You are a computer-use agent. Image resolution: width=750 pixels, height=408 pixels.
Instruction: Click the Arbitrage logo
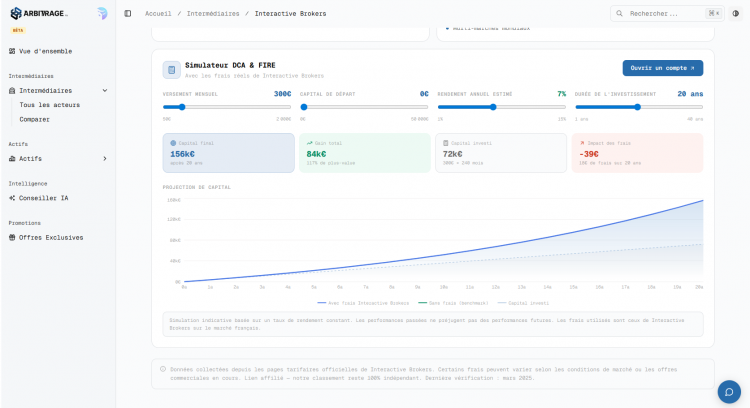tap(39, 13)
